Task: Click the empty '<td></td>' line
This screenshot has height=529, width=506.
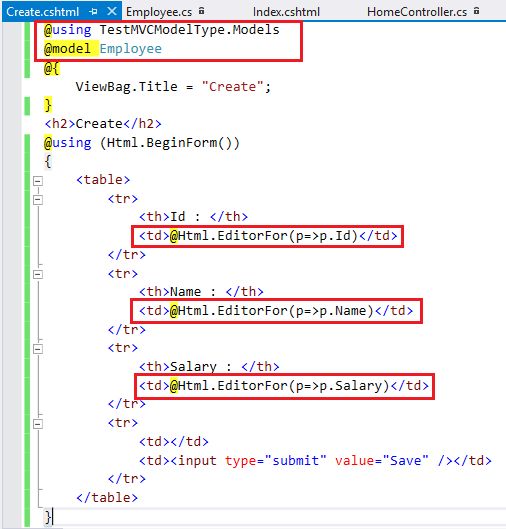Action: (174, 441)
